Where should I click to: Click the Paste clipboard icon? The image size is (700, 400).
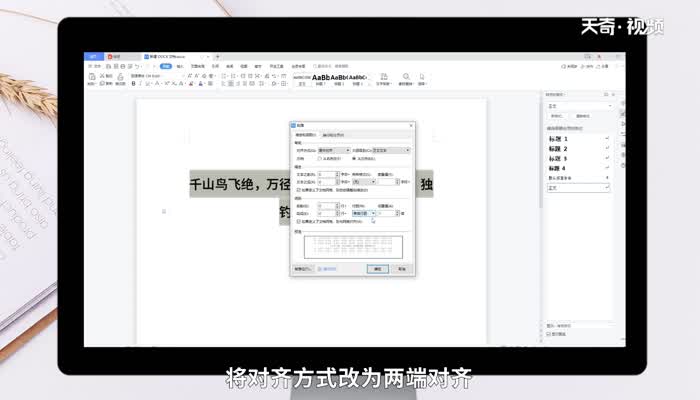(92, 77)
